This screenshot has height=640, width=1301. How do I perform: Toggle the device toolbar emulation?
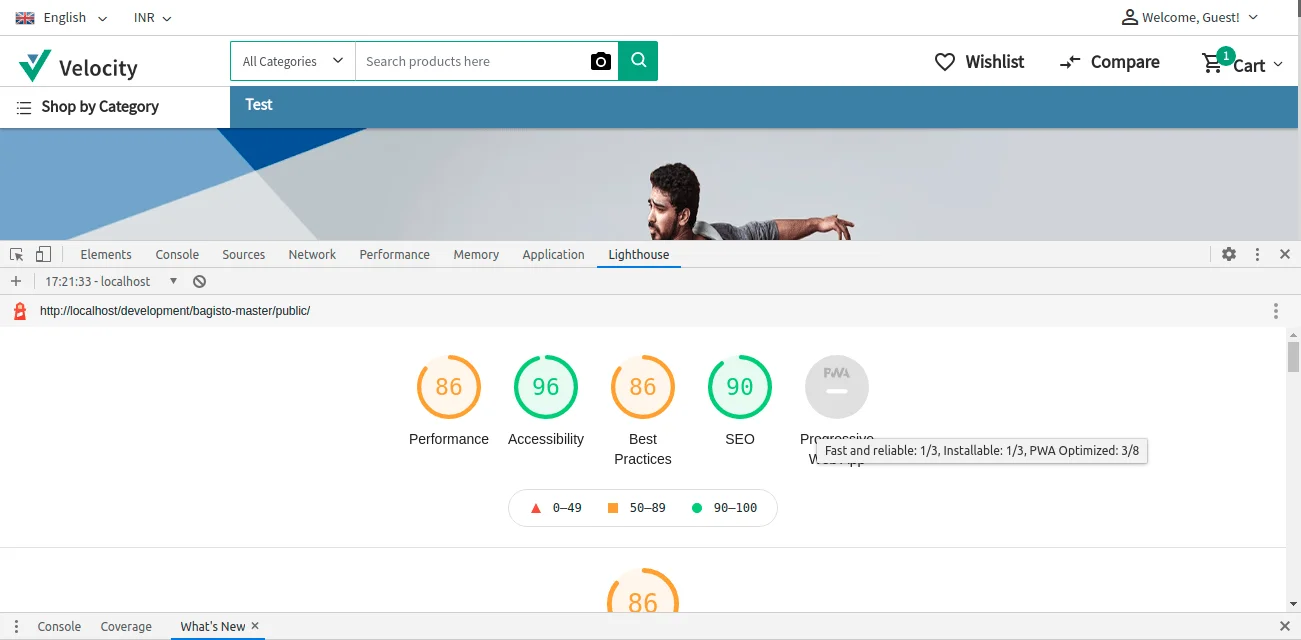[x=43, y=254]
